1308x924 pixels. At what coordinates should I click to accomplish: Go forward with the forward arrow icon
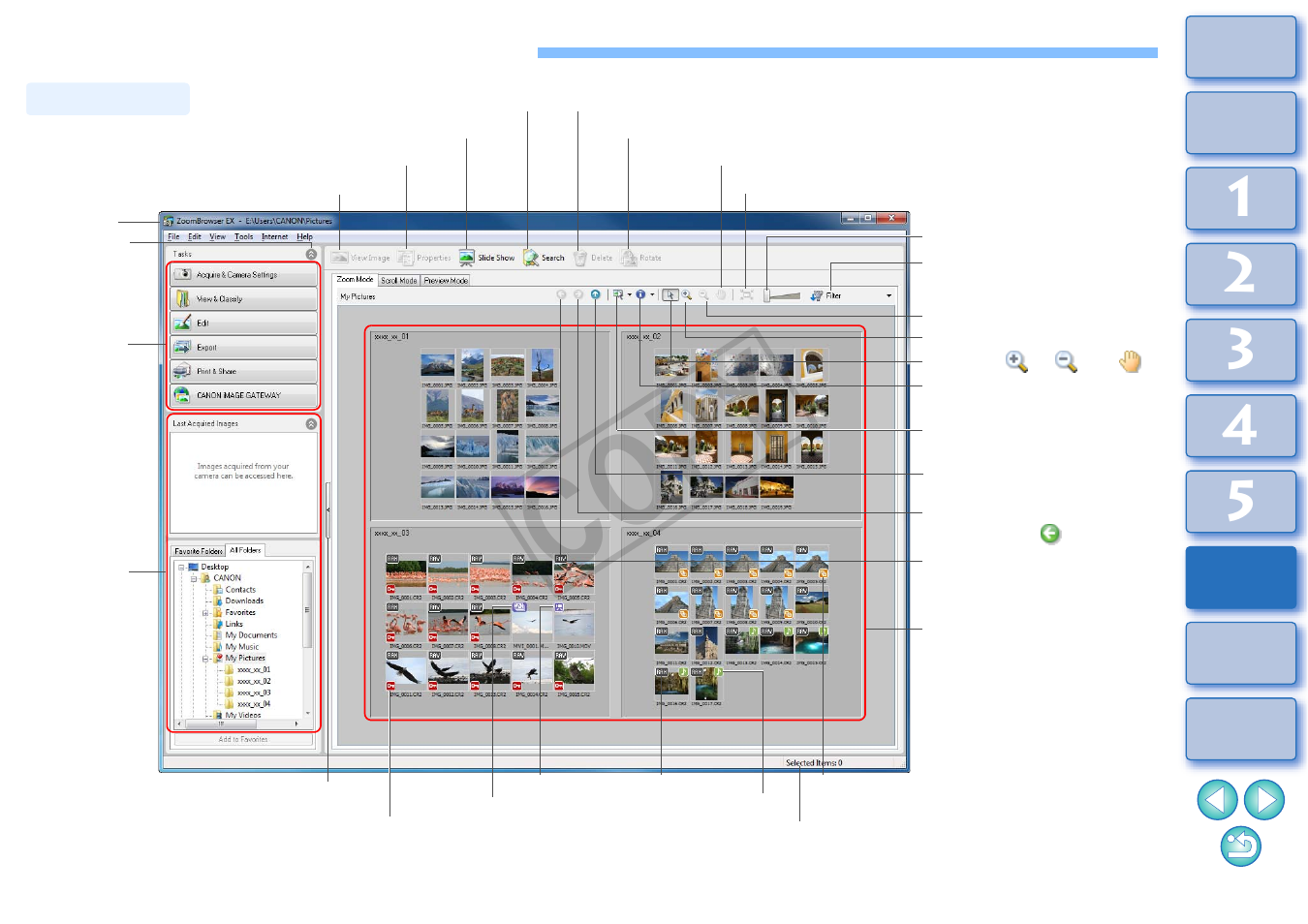pyautogui.click(x=578, y=294)
